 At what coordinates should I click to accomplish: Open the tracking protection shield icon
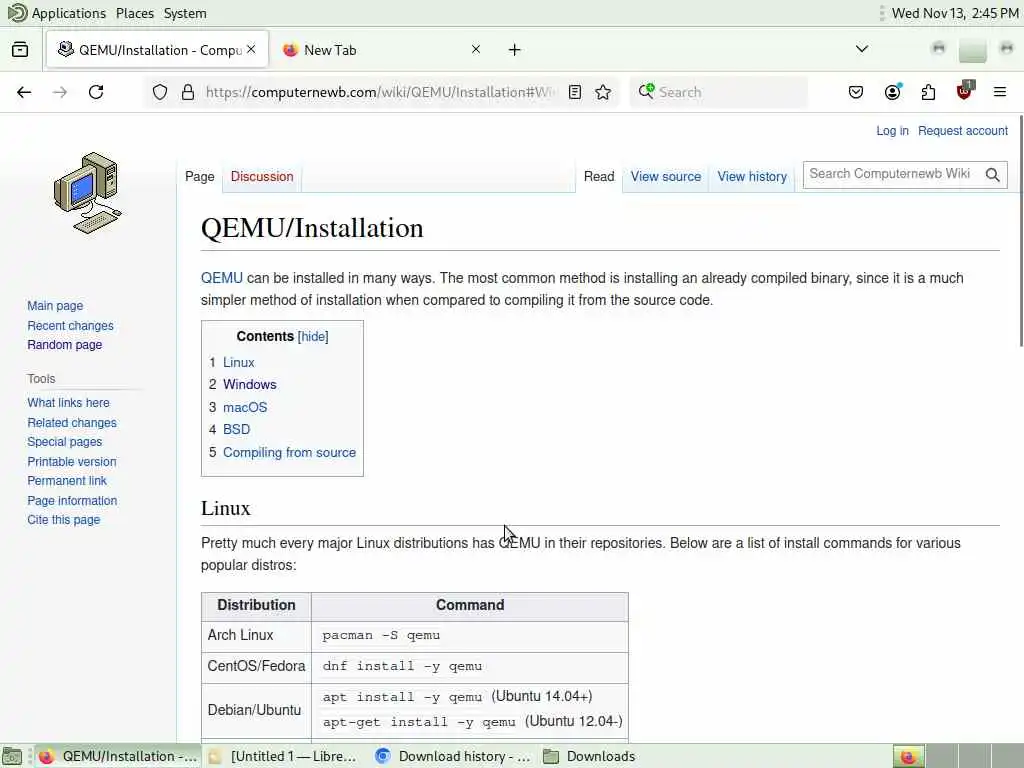tap(160, 92)
